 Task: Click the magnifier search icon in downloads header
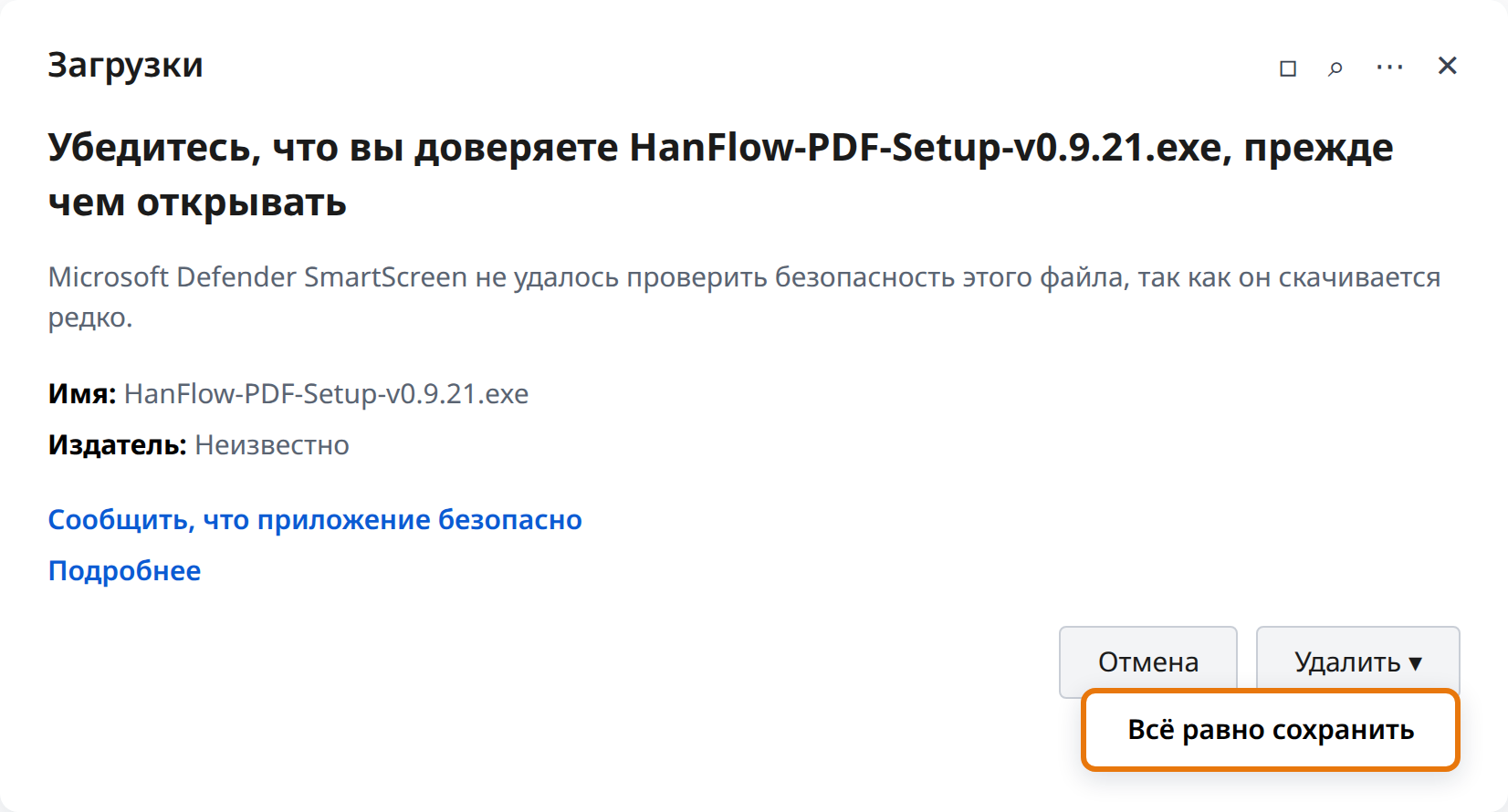[x=1335, y=68]
